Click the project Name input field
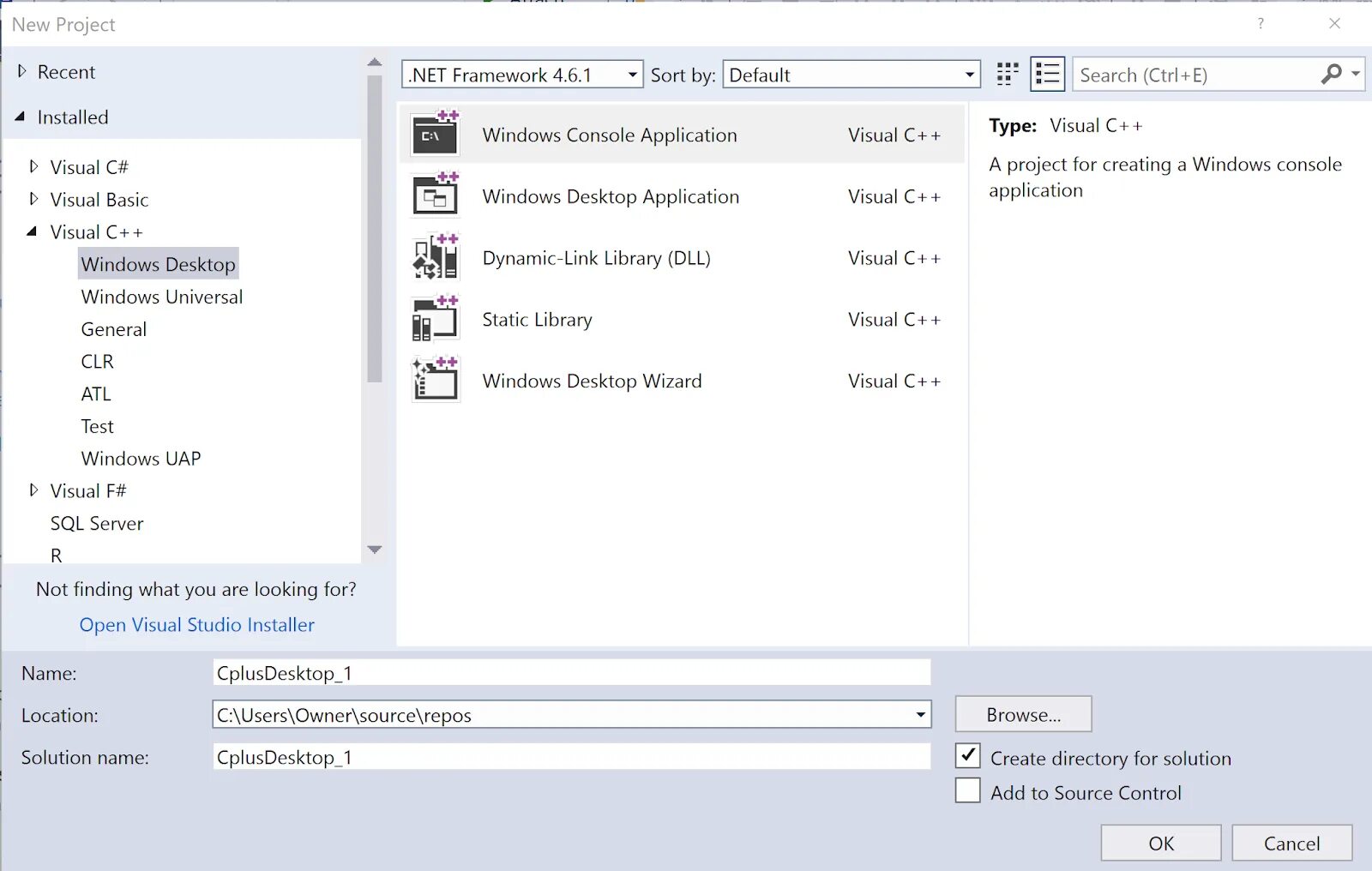This screenshot has width=1372, height=871. click(x=571, y=673)
